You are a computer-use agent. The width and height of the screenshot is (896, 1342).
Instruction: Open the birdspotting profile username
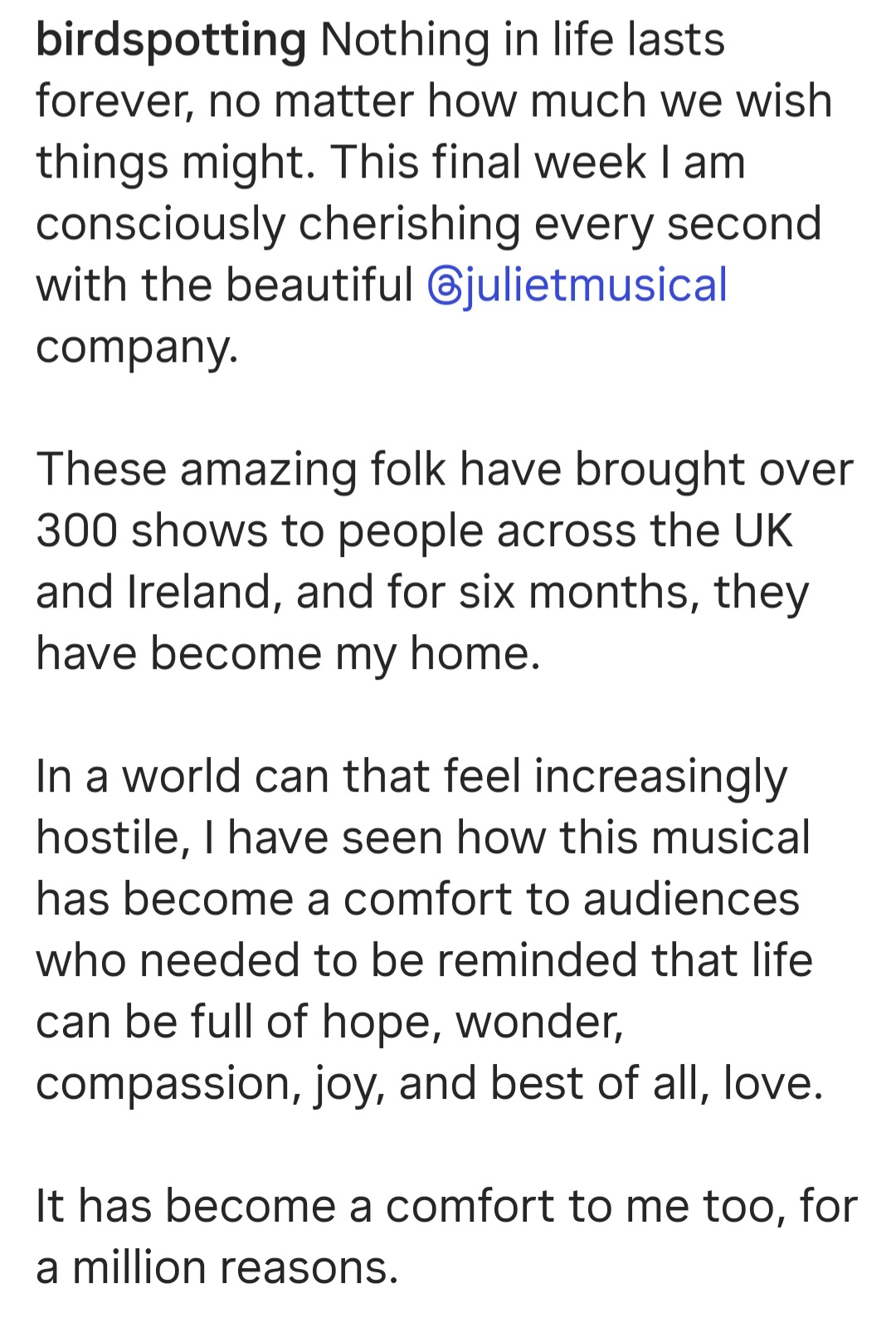click(171, 41)
